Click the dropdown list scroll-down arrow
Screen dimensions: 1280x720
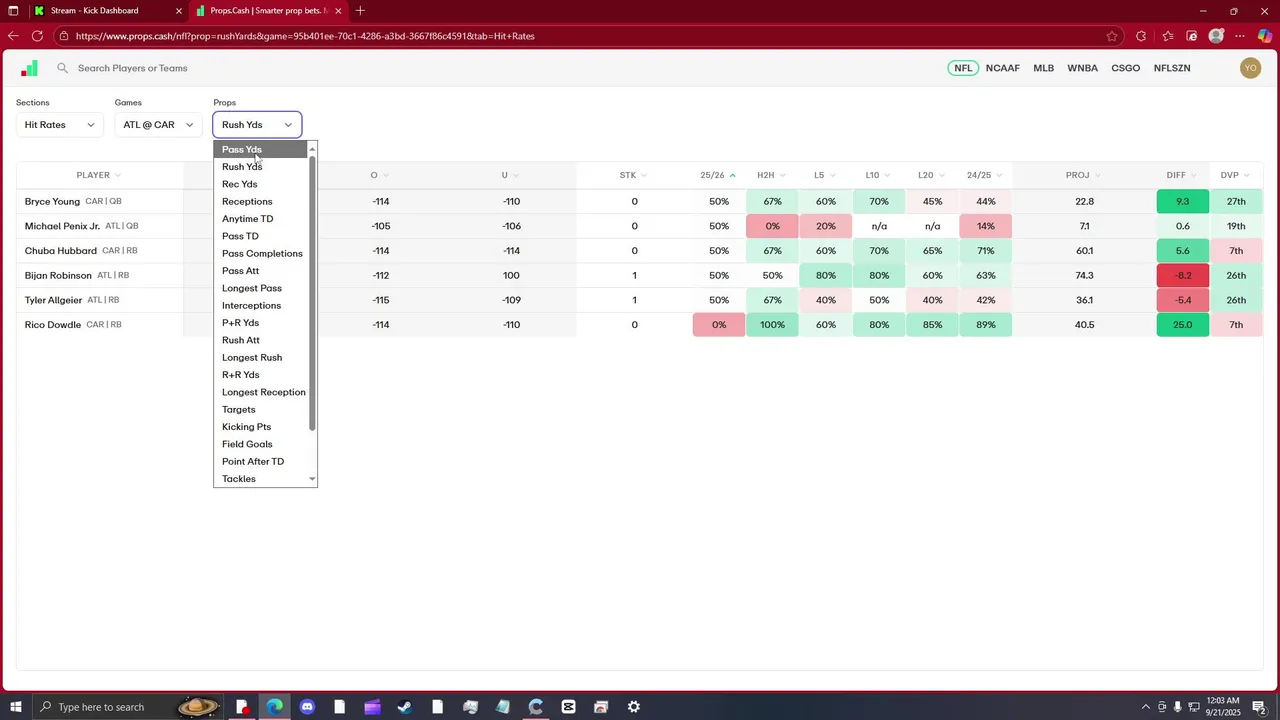[x=312, y=479]
